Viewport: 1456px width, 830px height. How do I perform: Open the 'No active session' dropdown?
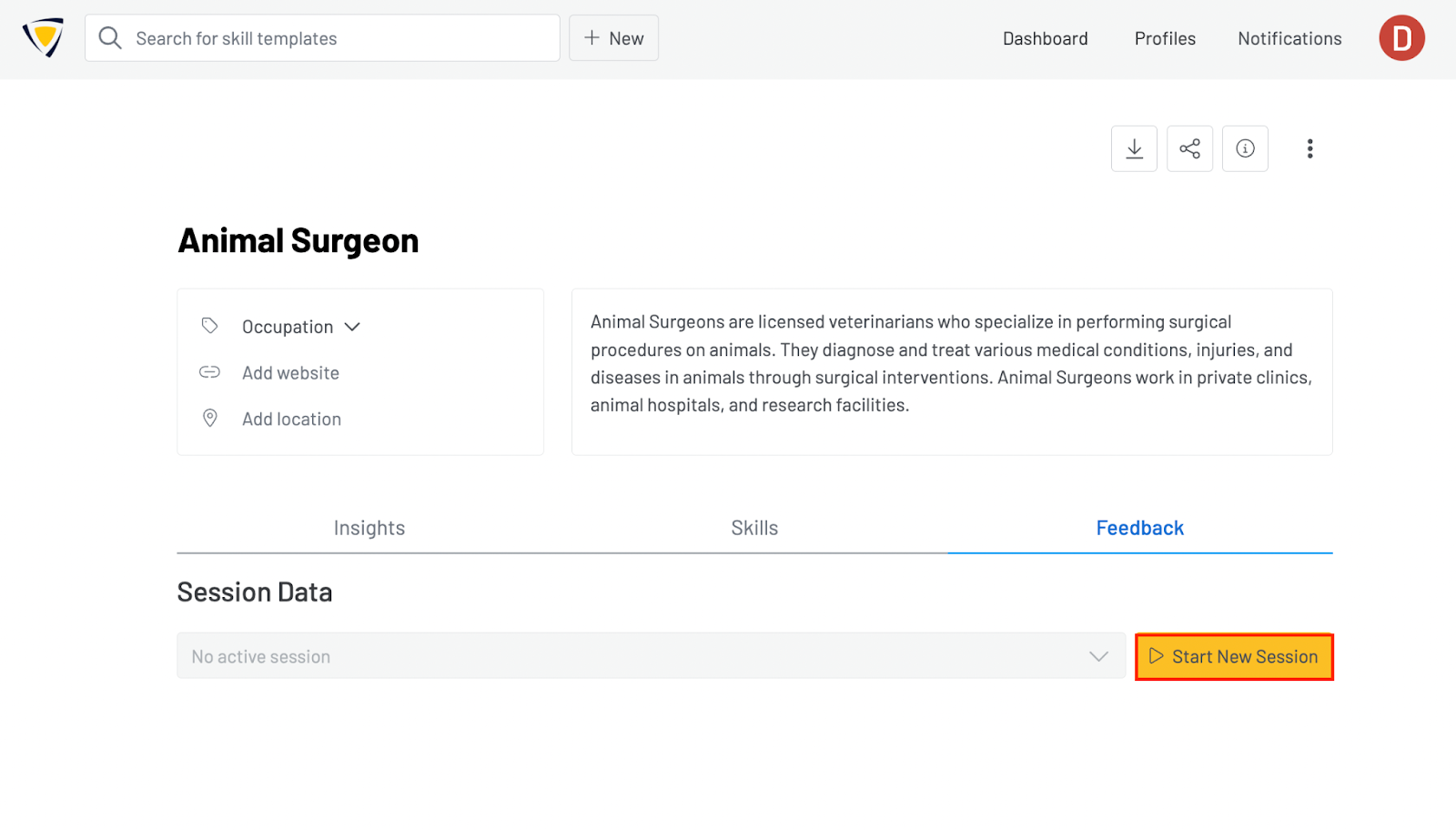pos(651,656)
